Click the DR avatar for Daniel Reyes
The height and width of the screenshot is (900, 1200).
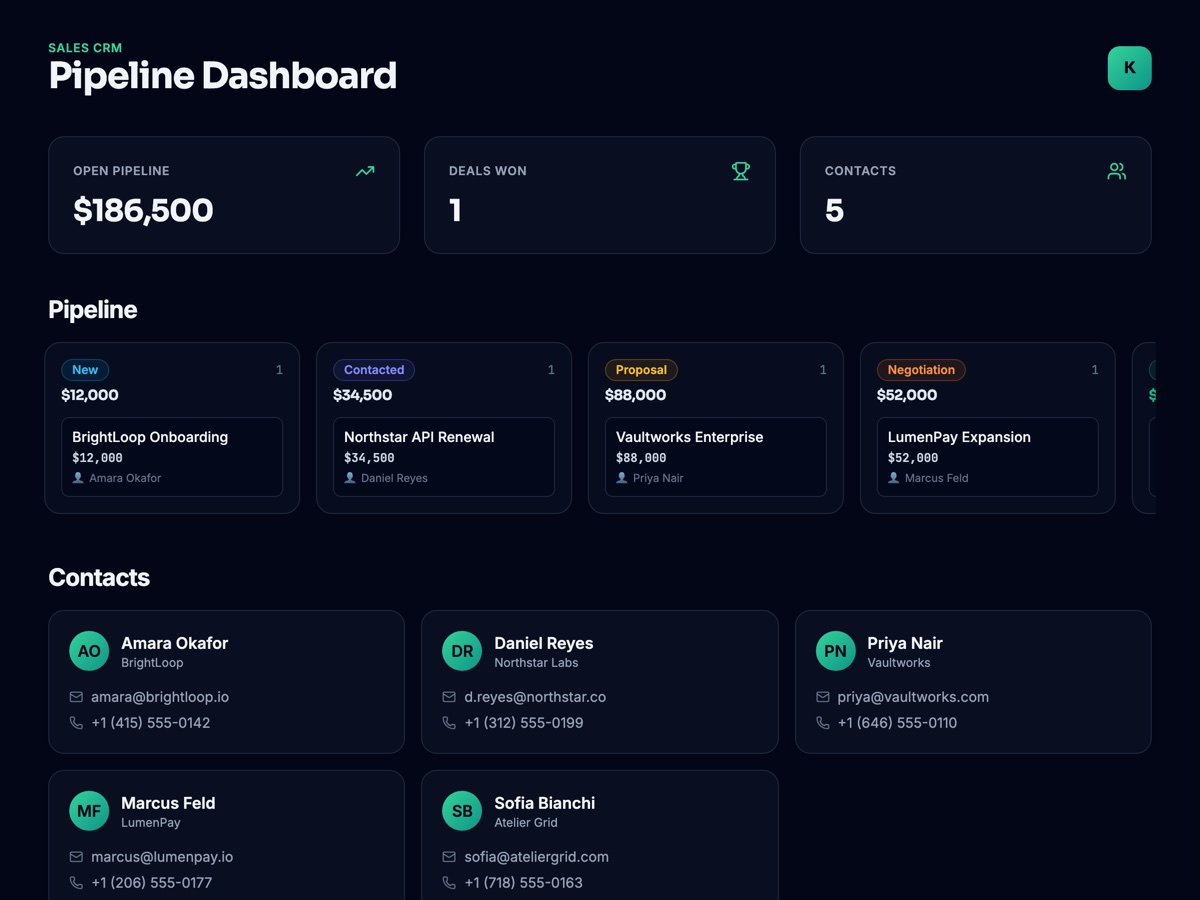coord(462,651)
